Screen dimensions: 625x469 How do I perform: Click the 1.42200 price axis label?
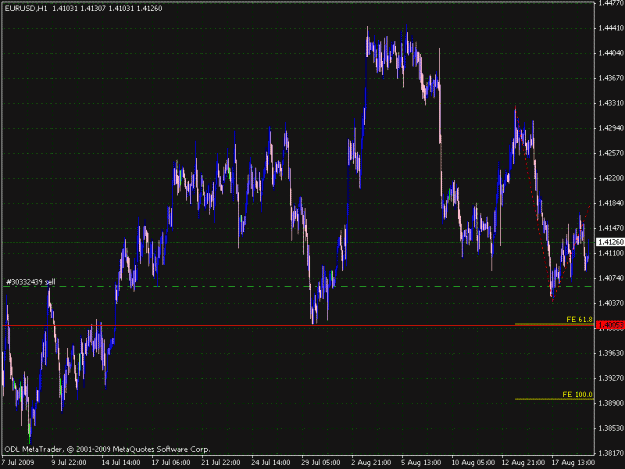(x=611, y=178)
